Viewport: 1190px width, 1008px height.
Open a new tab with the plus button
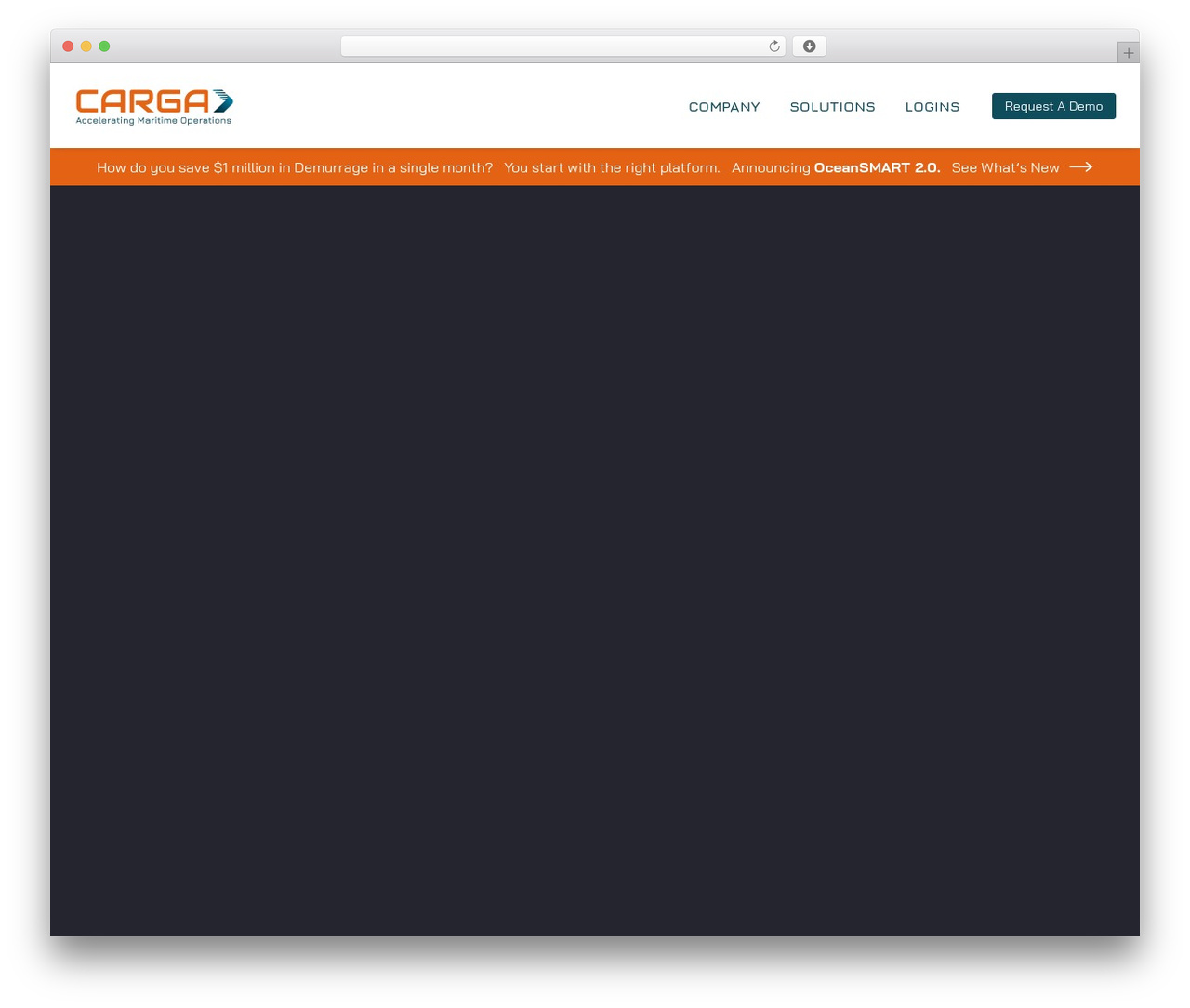pos(1128,53)
